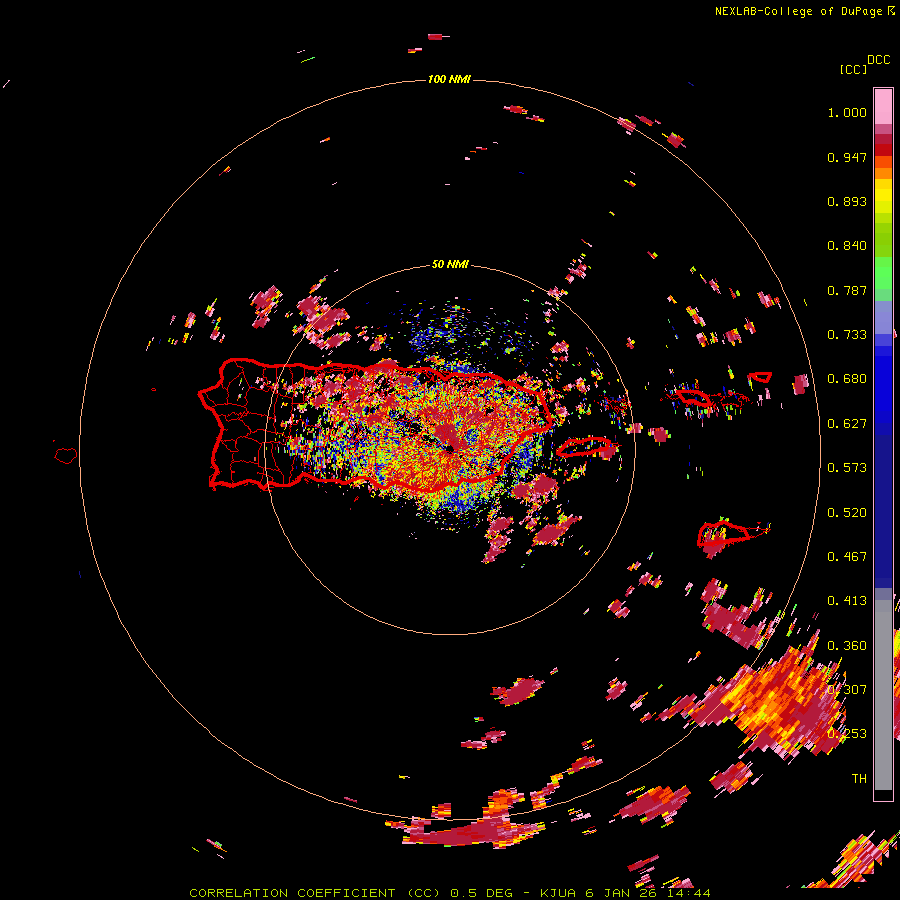
Task: Click the 0.680 color scale value
Action: pos(847,379)
